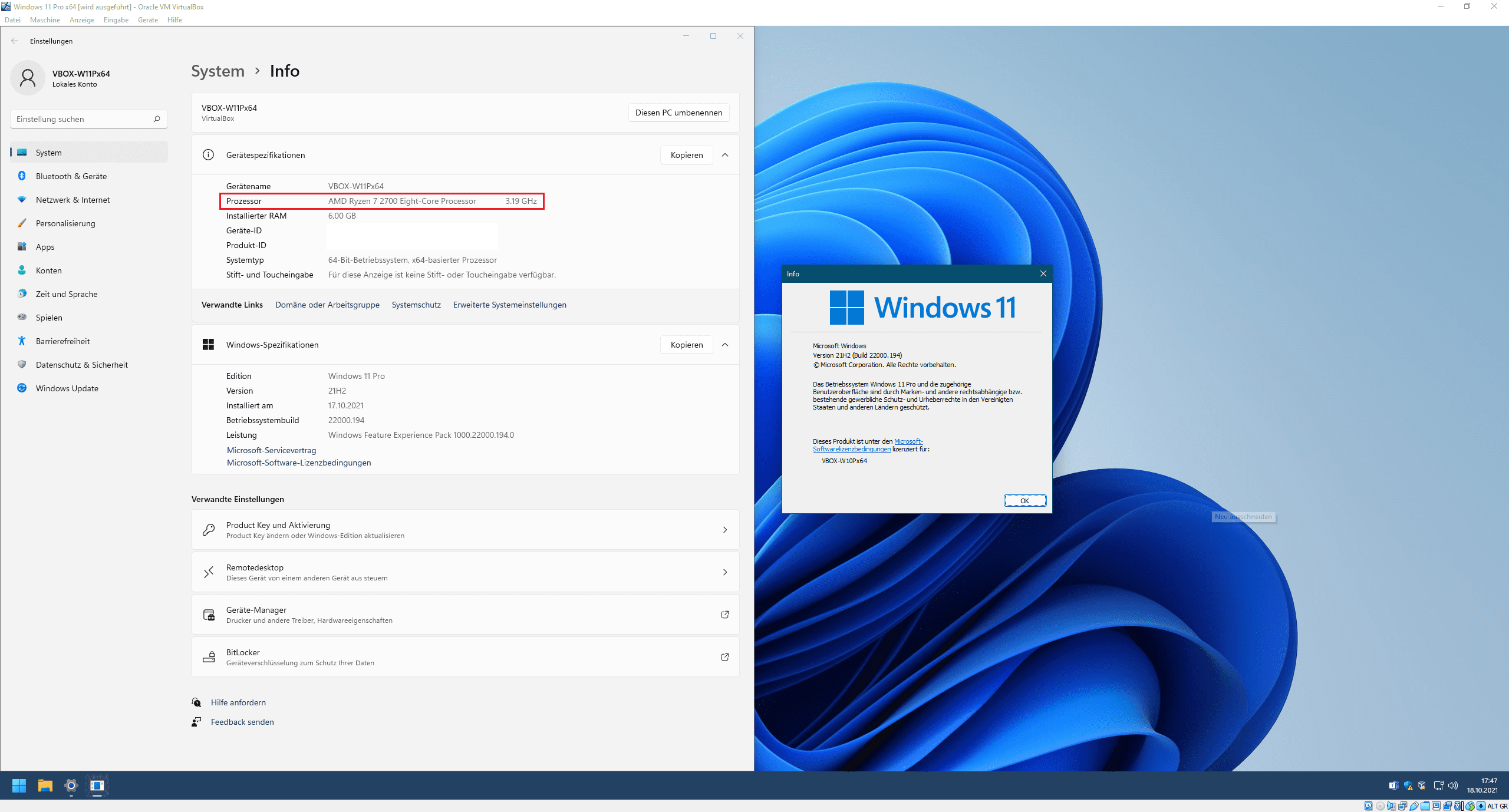Open the Geräte menu
The image size is (1509, 812).
click(148, 20)
